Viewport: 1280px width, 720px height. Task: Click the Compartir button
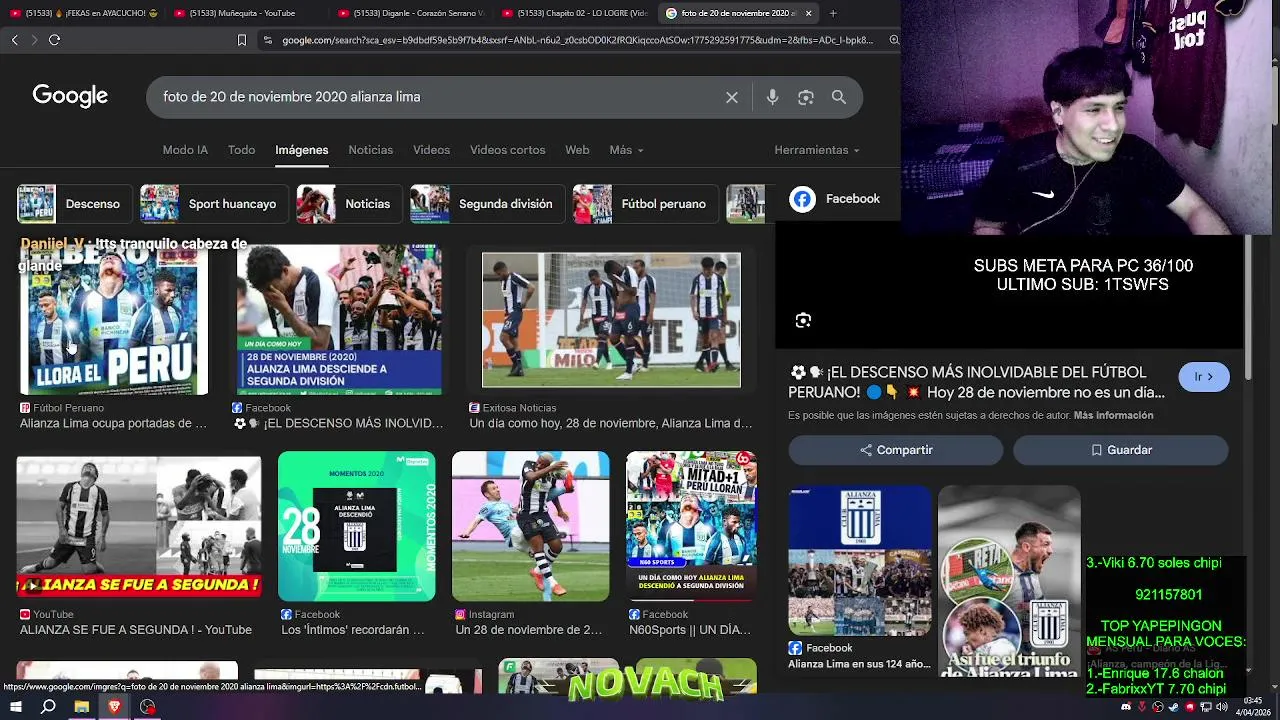click(x=896, y=450)
